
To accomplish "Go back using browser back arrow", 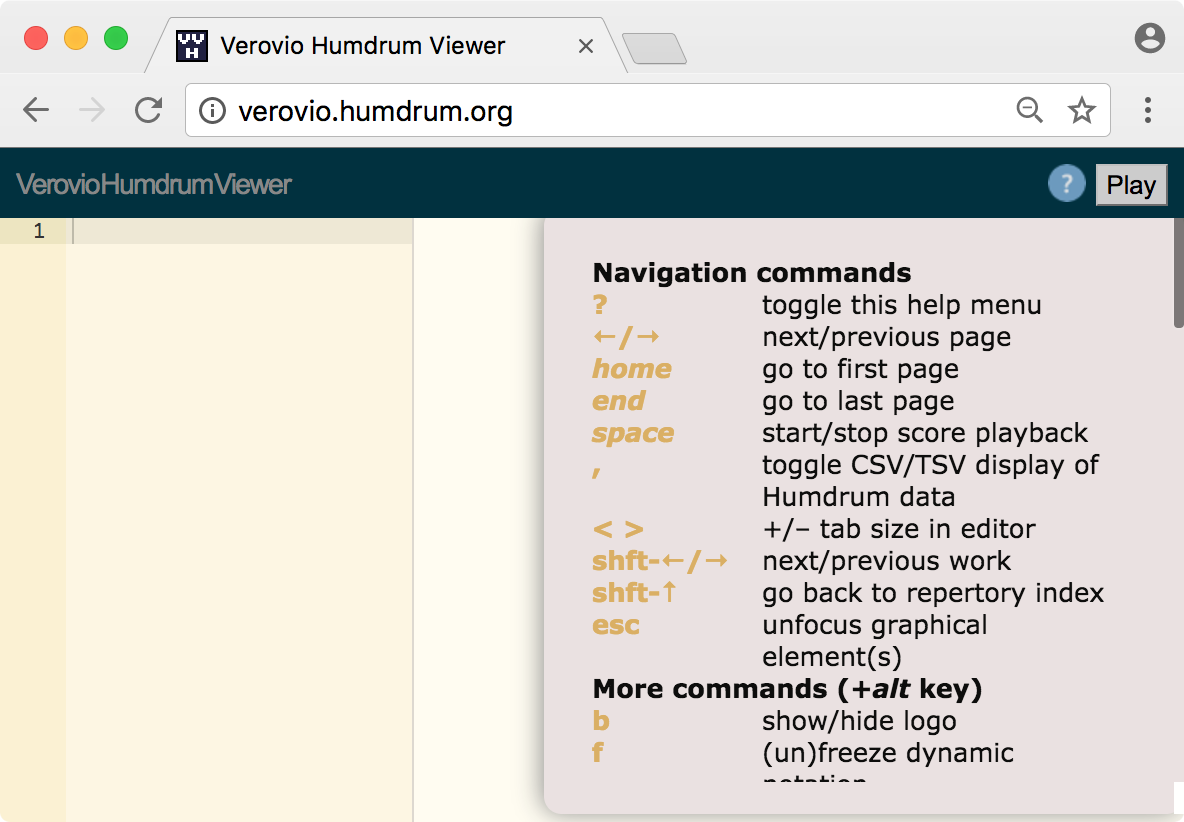I will (36, 110).
